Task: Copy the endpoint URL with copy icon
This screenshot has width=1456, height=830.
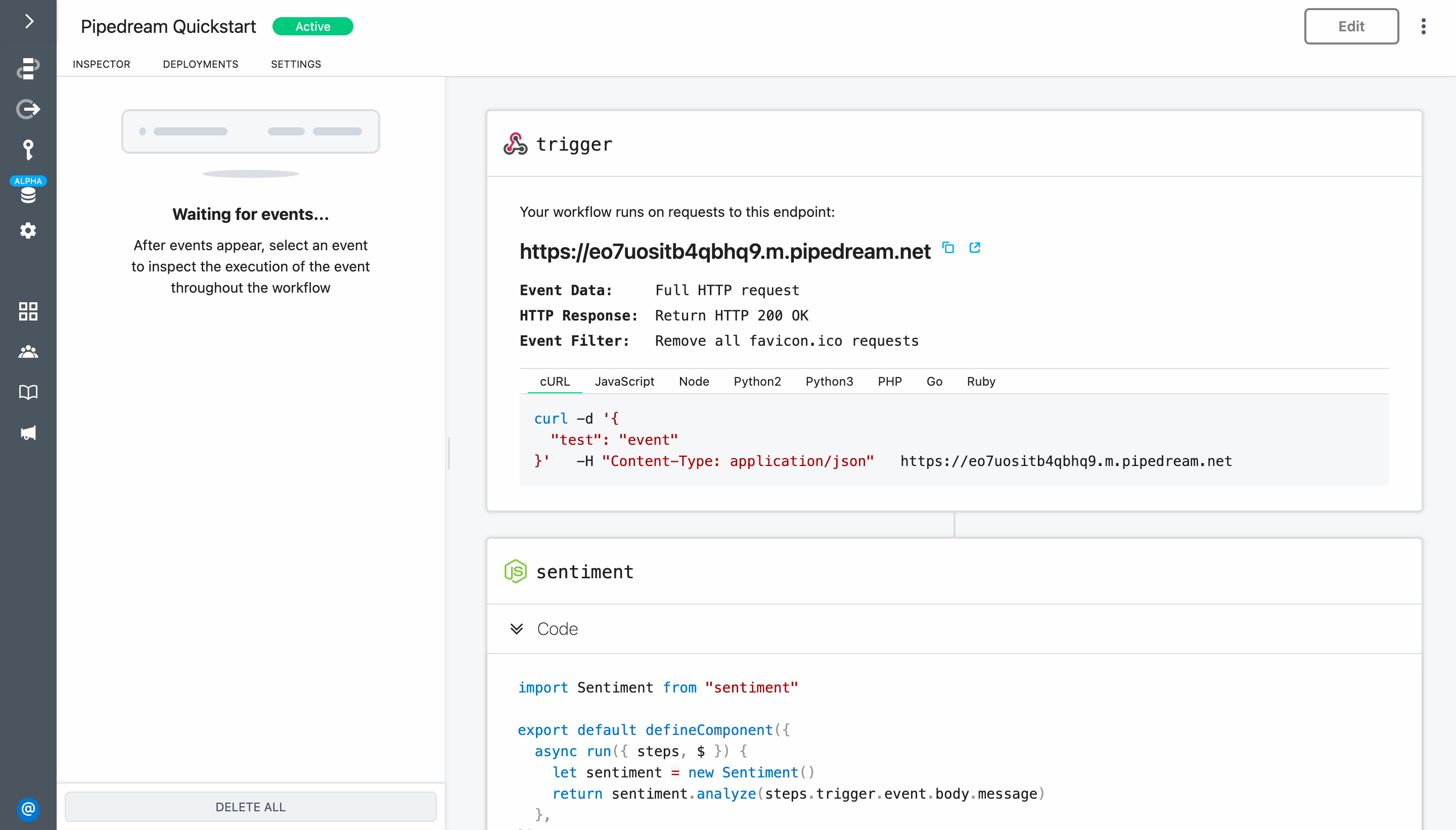Action: pyautogui.click(x=948, y=247)
